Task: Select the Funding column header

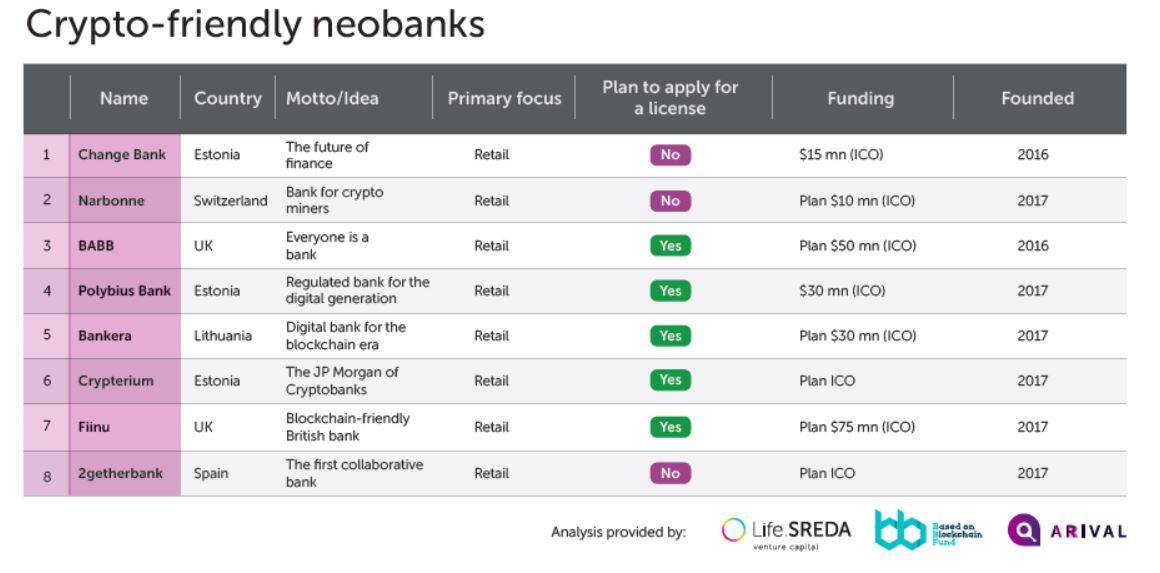Action: click(x=860, y=98)
